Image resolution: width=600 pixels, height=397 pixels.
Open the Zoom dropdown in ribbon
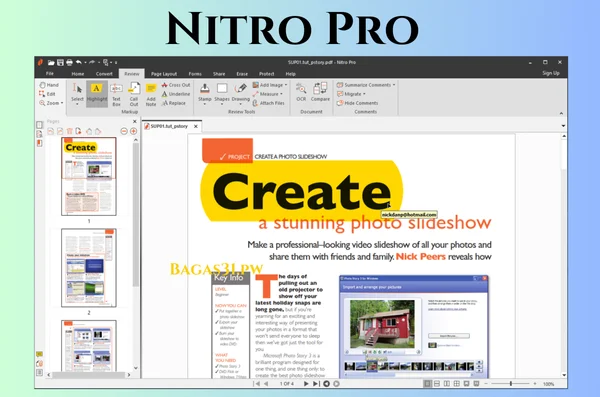[x=62, y=103]
